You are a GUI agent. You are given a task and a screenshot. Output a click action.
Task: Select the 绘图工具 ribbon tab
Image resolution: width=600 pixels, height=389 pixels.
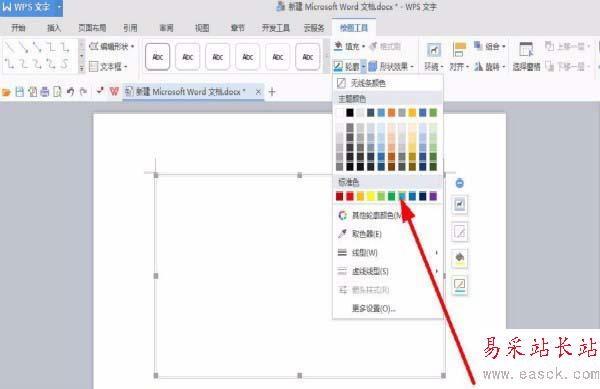coord(354,28)
